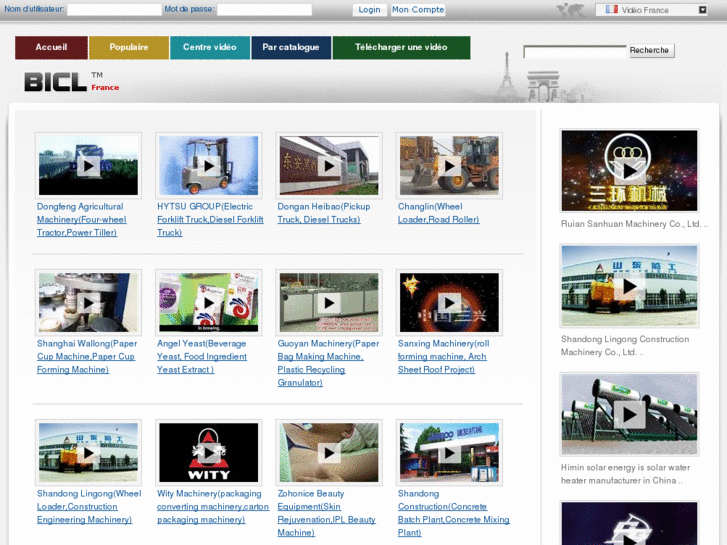Open Wity Machinery packaging link
This screenshot has height=545, width=727.
[x=213, y=507]
